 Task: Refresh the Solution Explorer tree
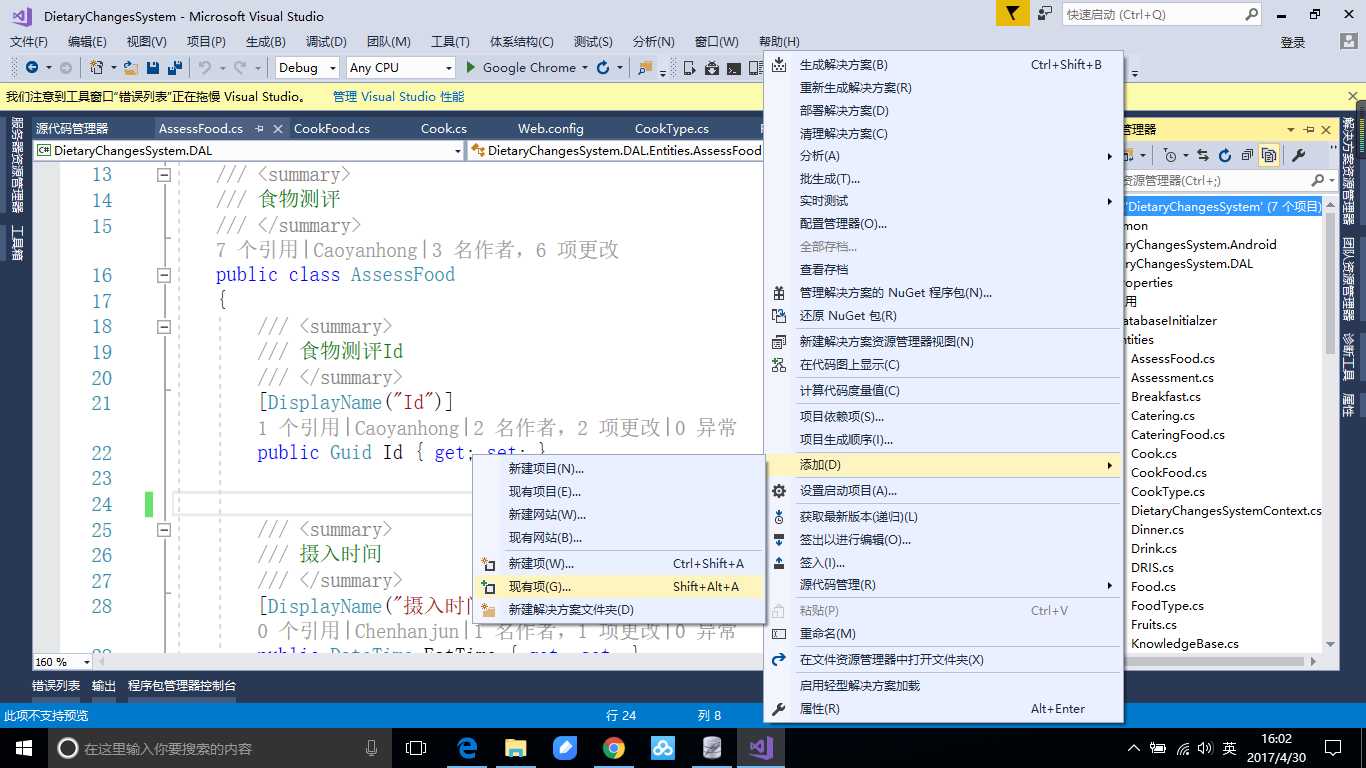[x=1224, y=155]
